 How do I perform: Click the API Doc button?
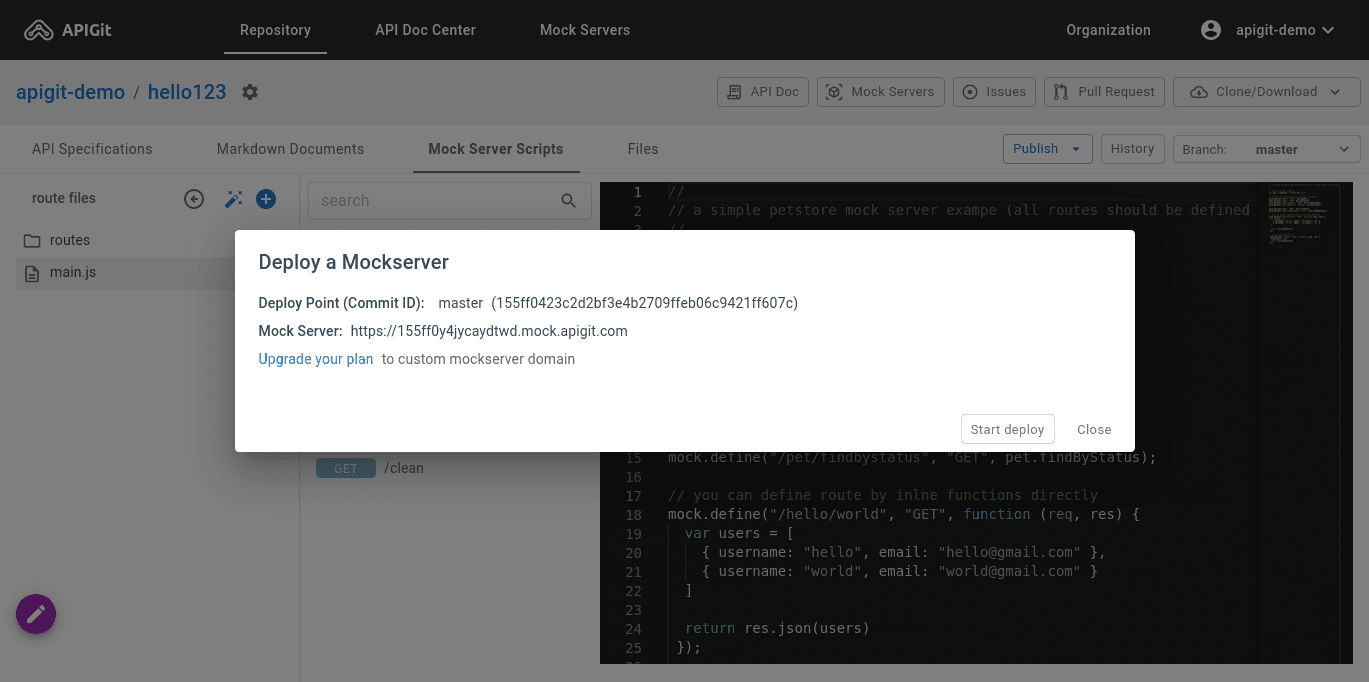[x=763, y=92]
